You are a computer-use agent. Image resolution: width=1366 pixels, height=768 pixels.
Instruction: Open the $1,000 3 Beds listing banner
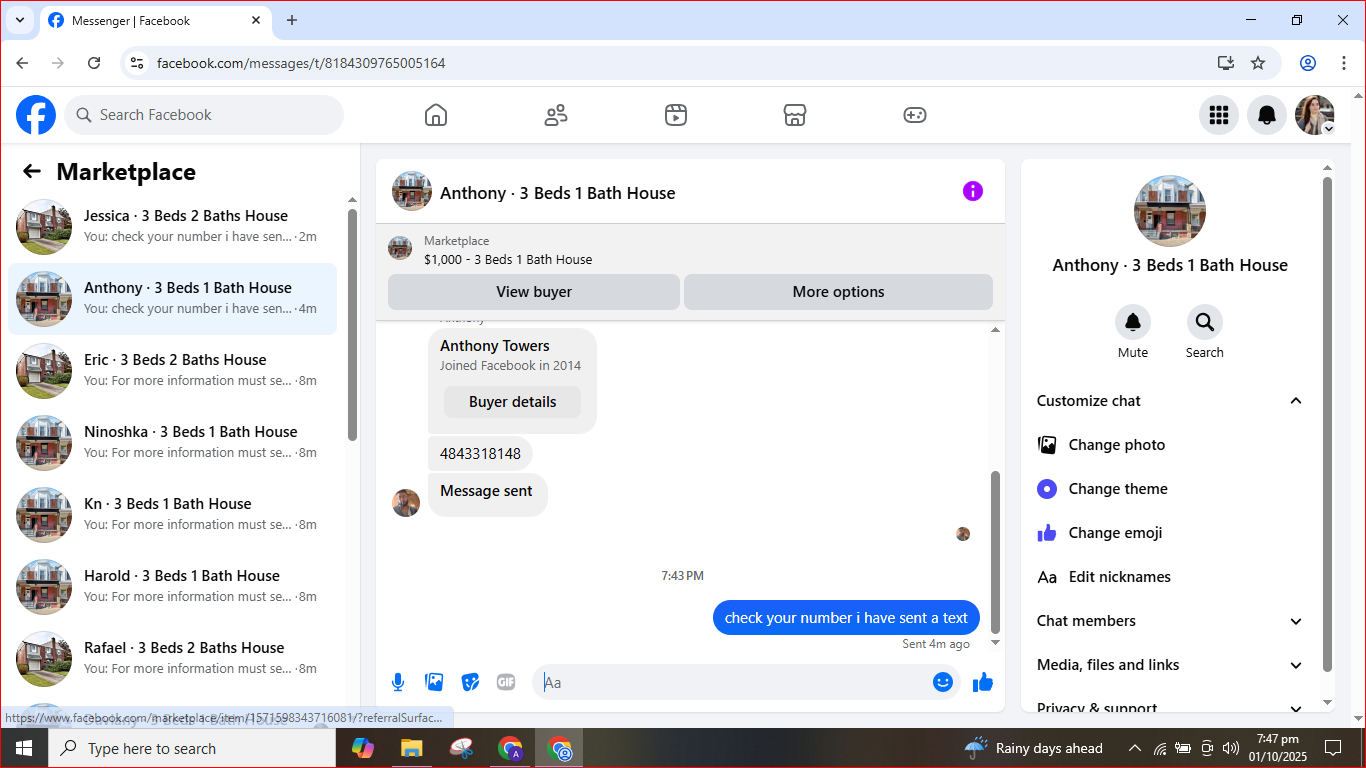690,250
